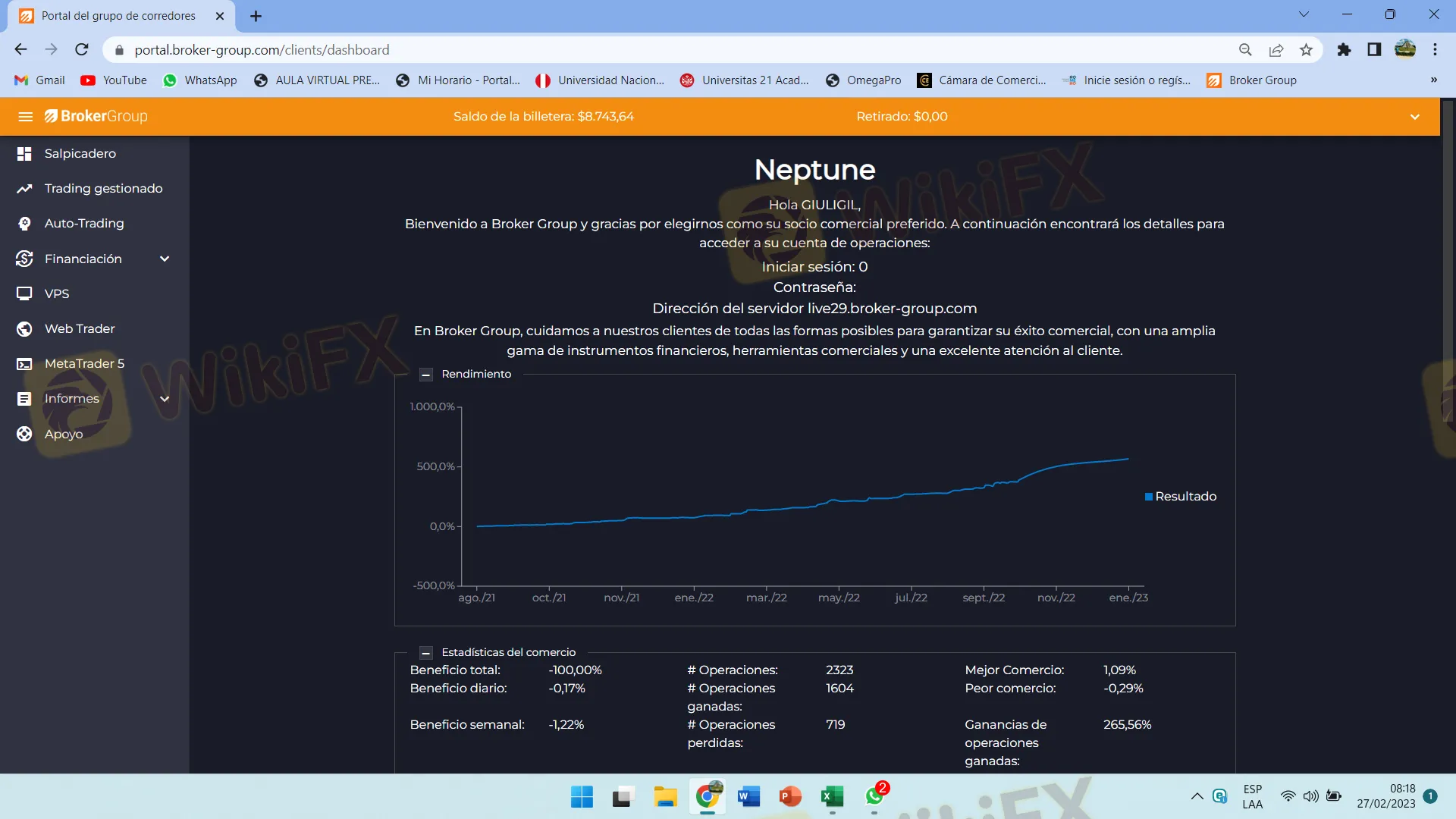Screen dimensions: 1456x819
Task: Click the BrokerGroup logo
Action: [96, 116]
